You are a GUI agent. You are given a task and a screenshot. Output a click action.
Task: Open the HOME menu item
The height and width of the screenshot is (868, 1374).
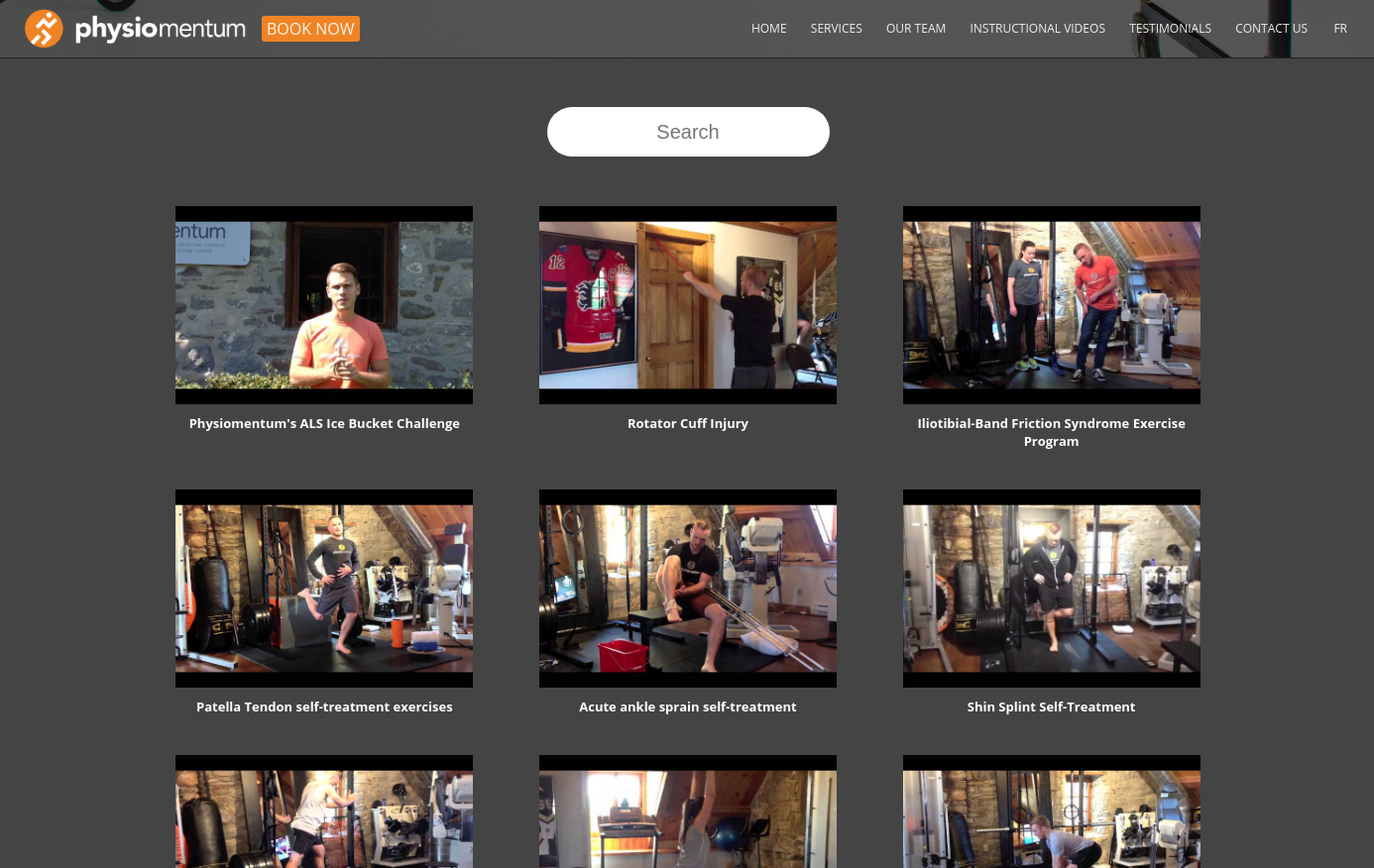coord(768,29)
